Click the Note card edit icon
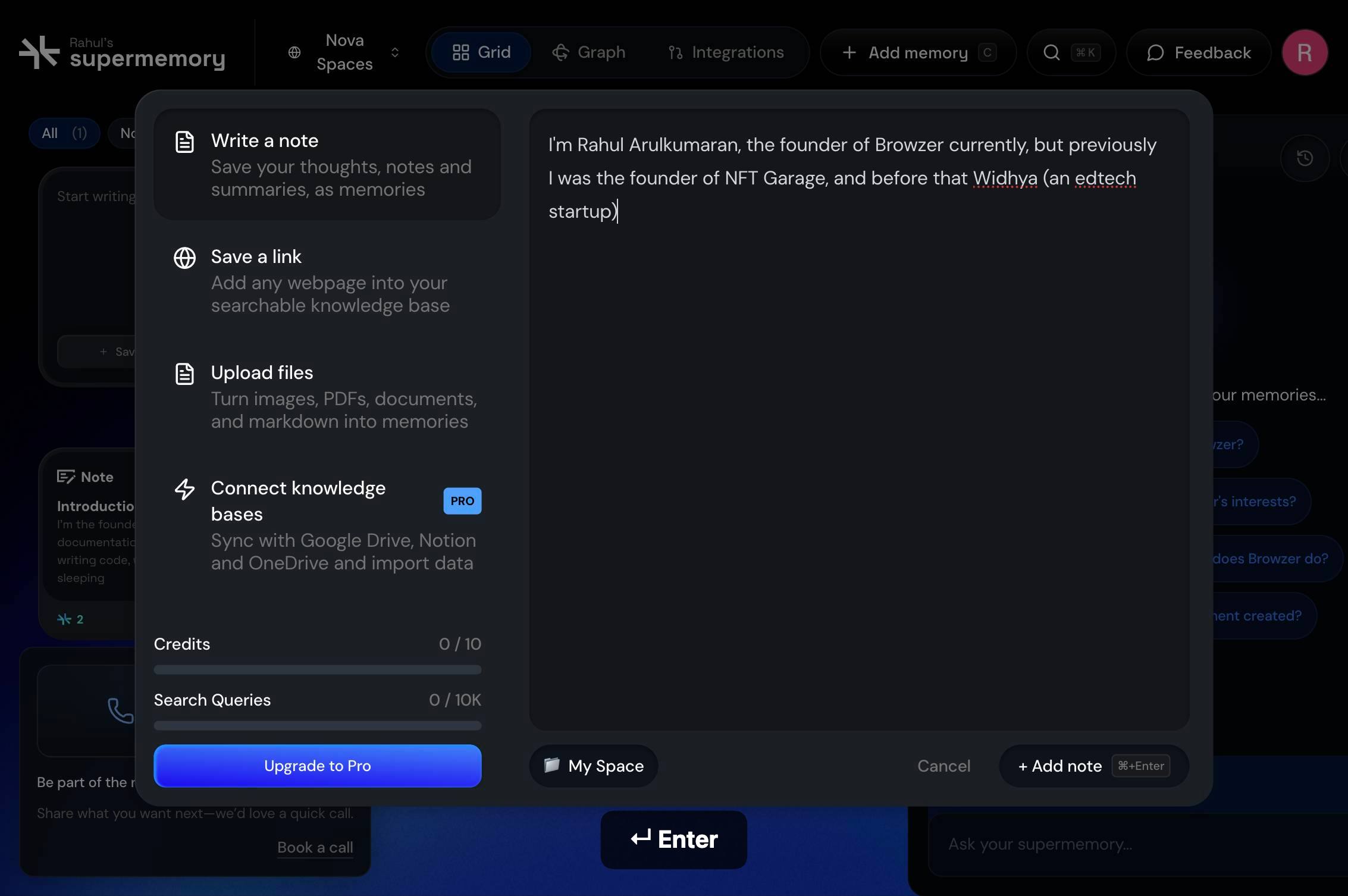The width and height of the screenshot is (1348, 896). (x=65, y=477)
